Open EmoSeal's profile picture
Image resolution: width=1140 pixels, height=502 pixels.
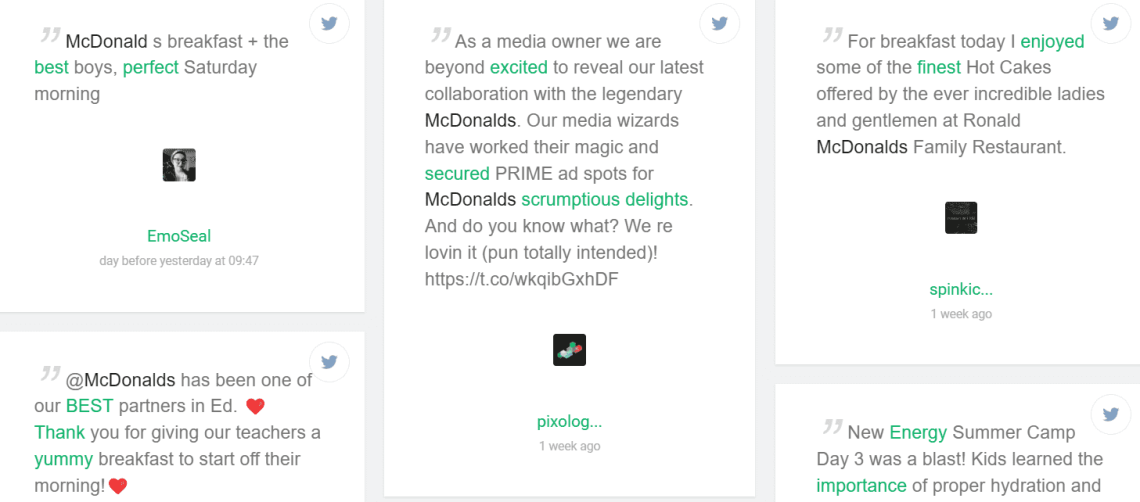click(x=179, y=165)
